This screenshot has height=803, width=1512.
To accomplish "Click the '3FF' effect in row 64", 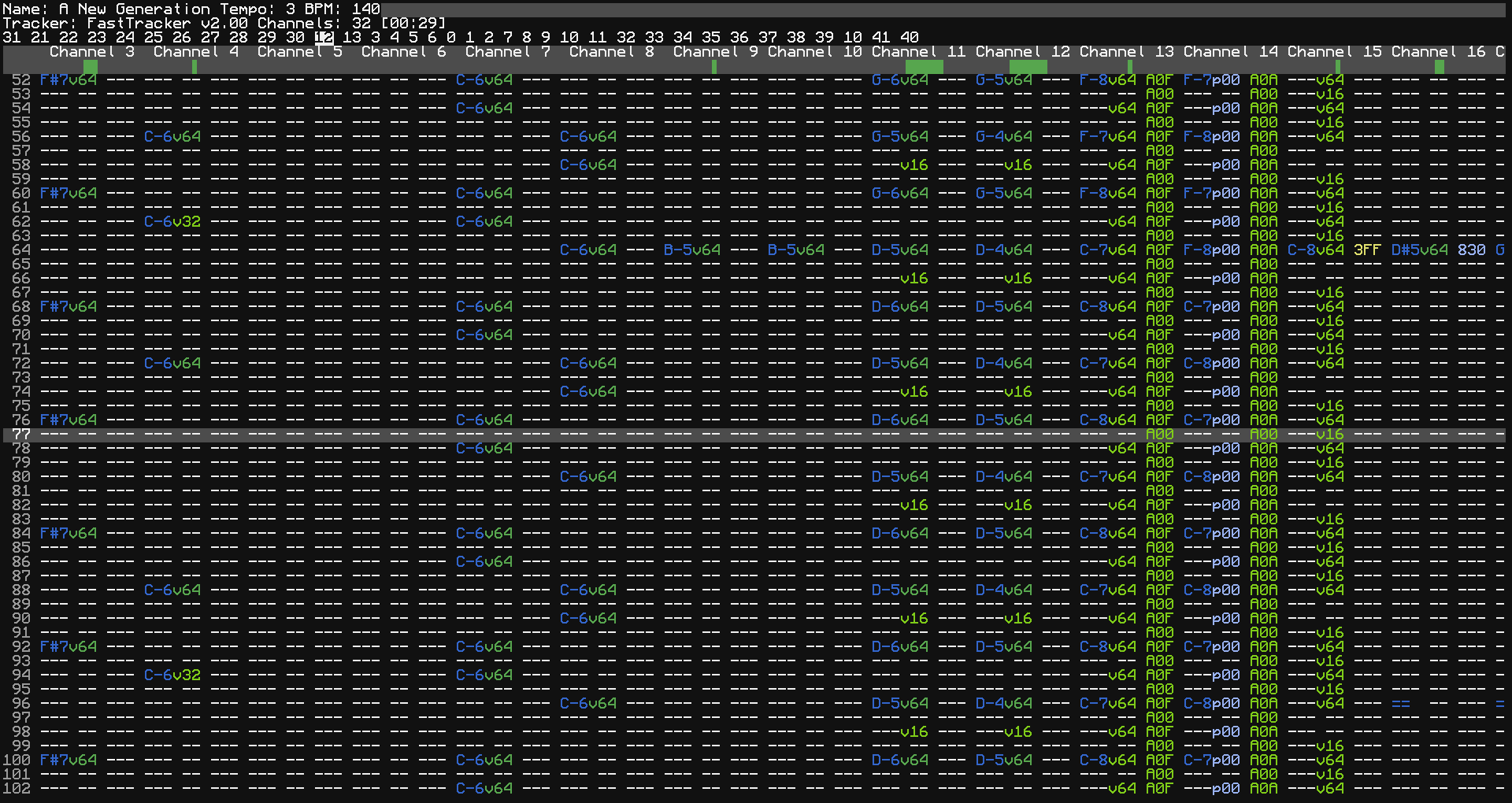I will pos(1368,250).
